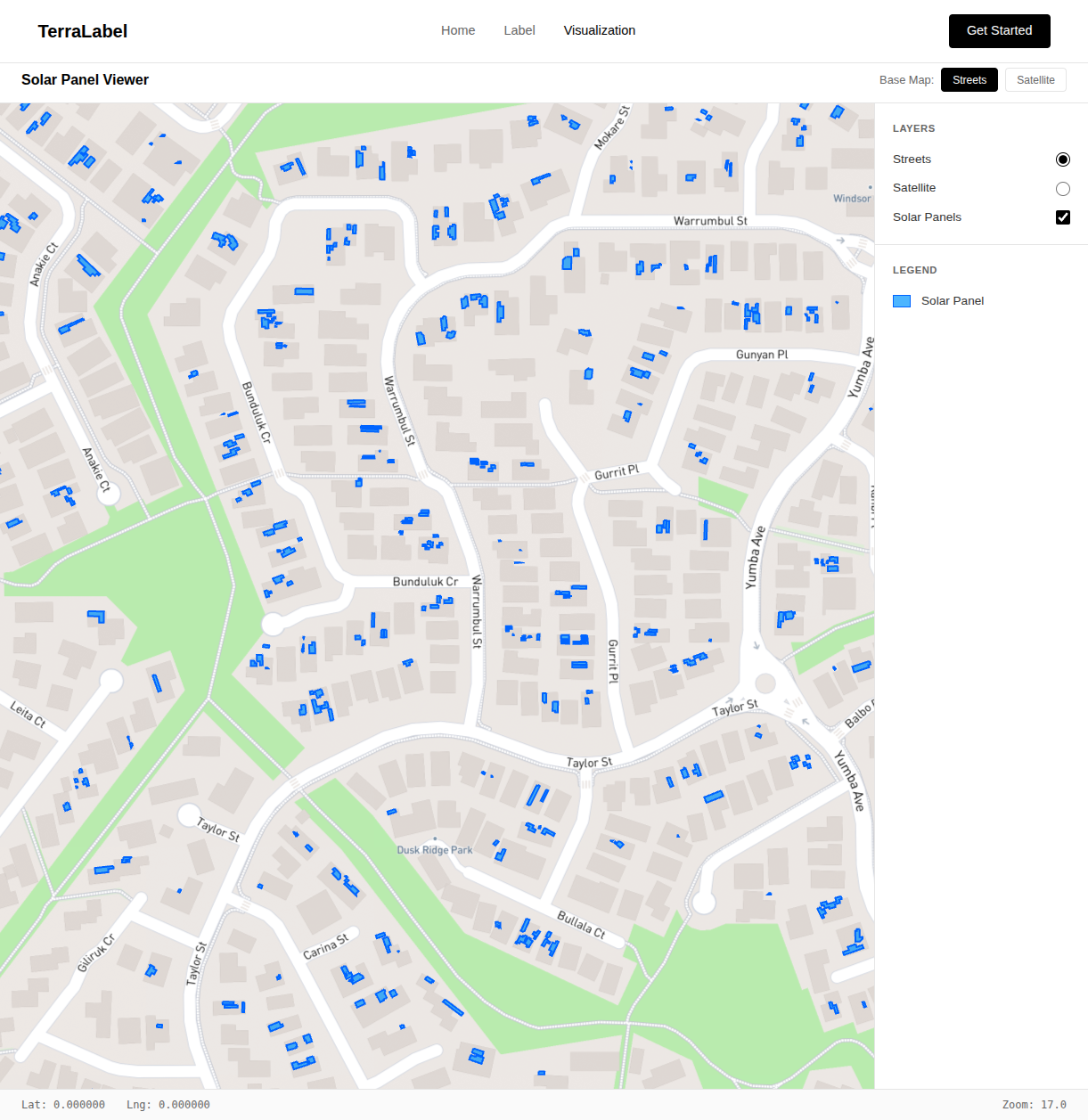
Task: Uncheck the Solar Panels layer checkbox
Action: pos(1062,217)
